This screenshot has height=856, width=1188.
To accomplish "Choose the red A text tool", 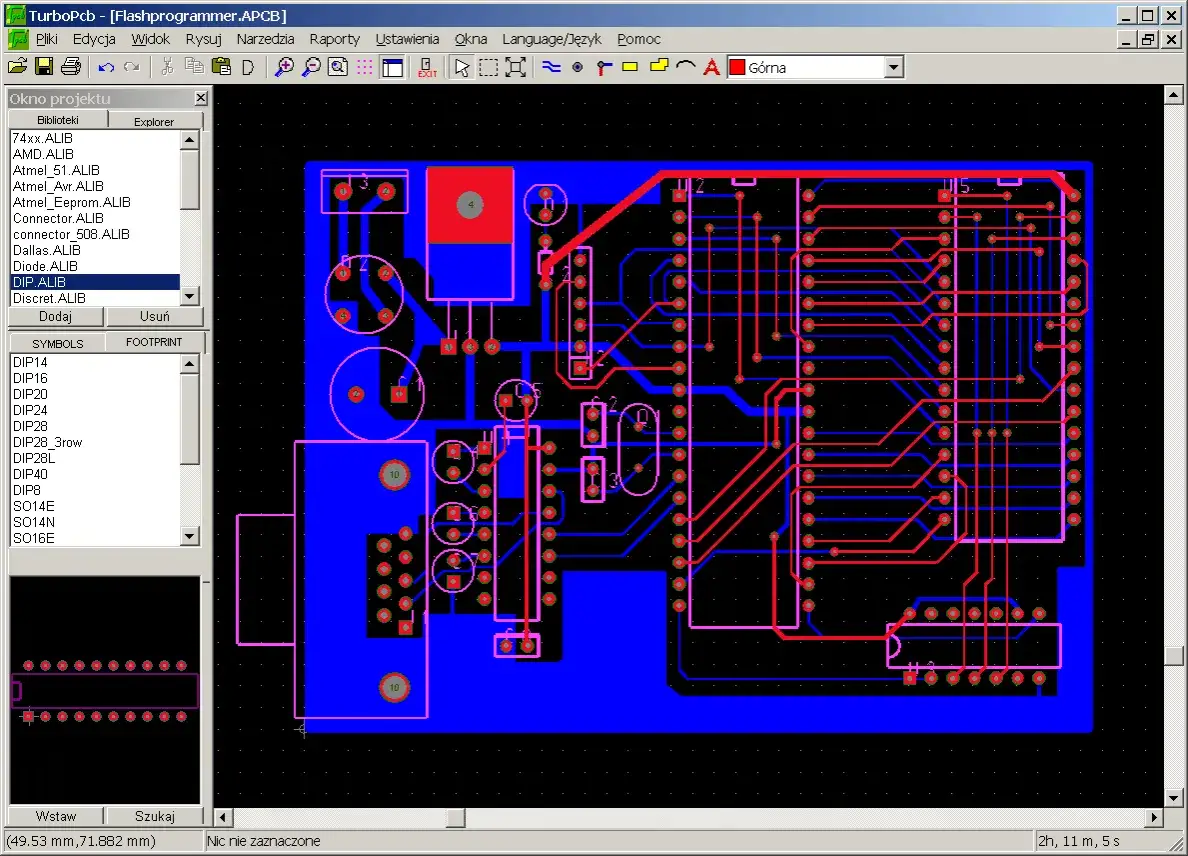I will coord(711,67).
